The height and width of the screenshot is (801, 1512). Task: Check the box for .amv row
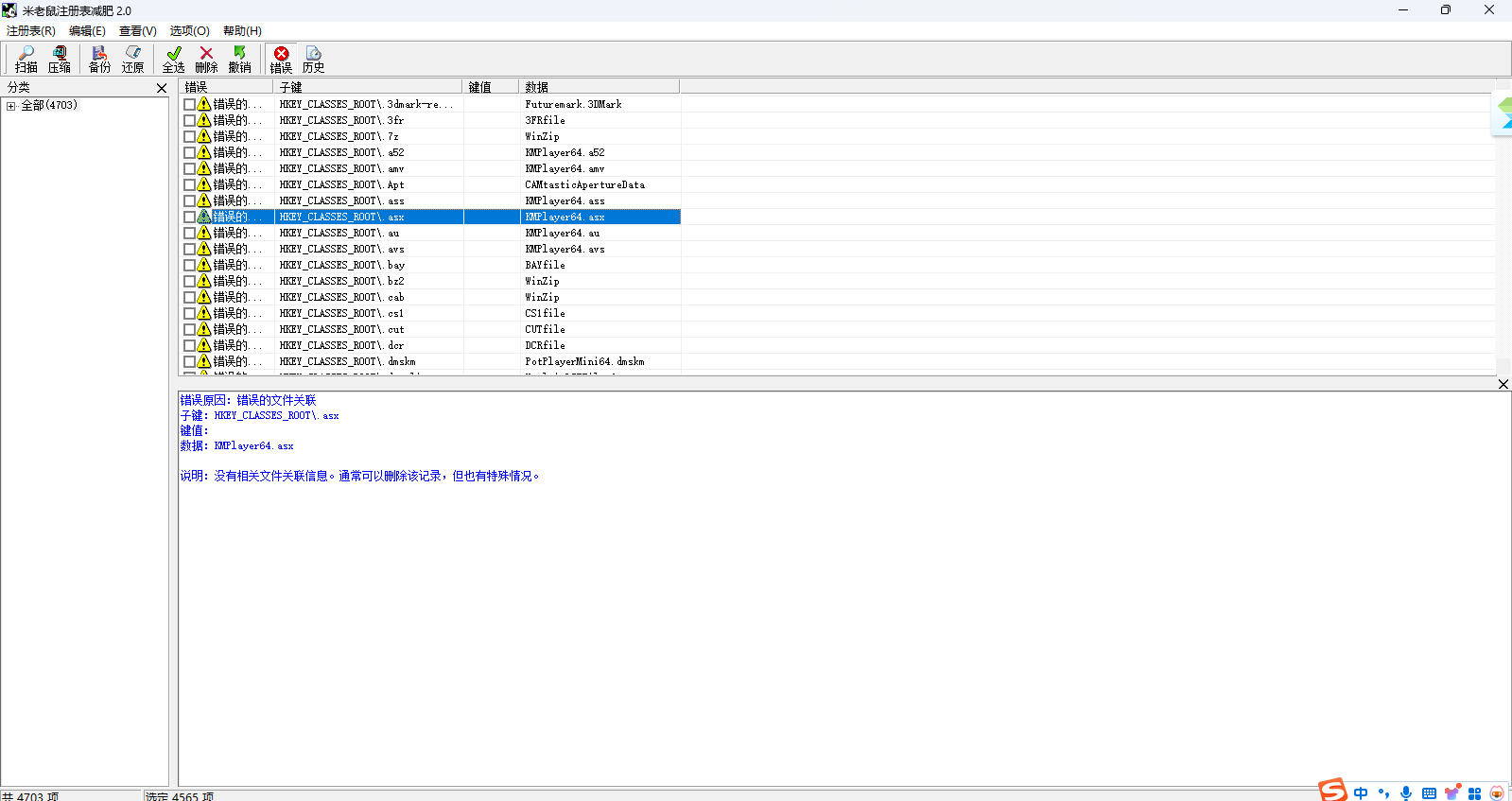click(x=189, y=168)
